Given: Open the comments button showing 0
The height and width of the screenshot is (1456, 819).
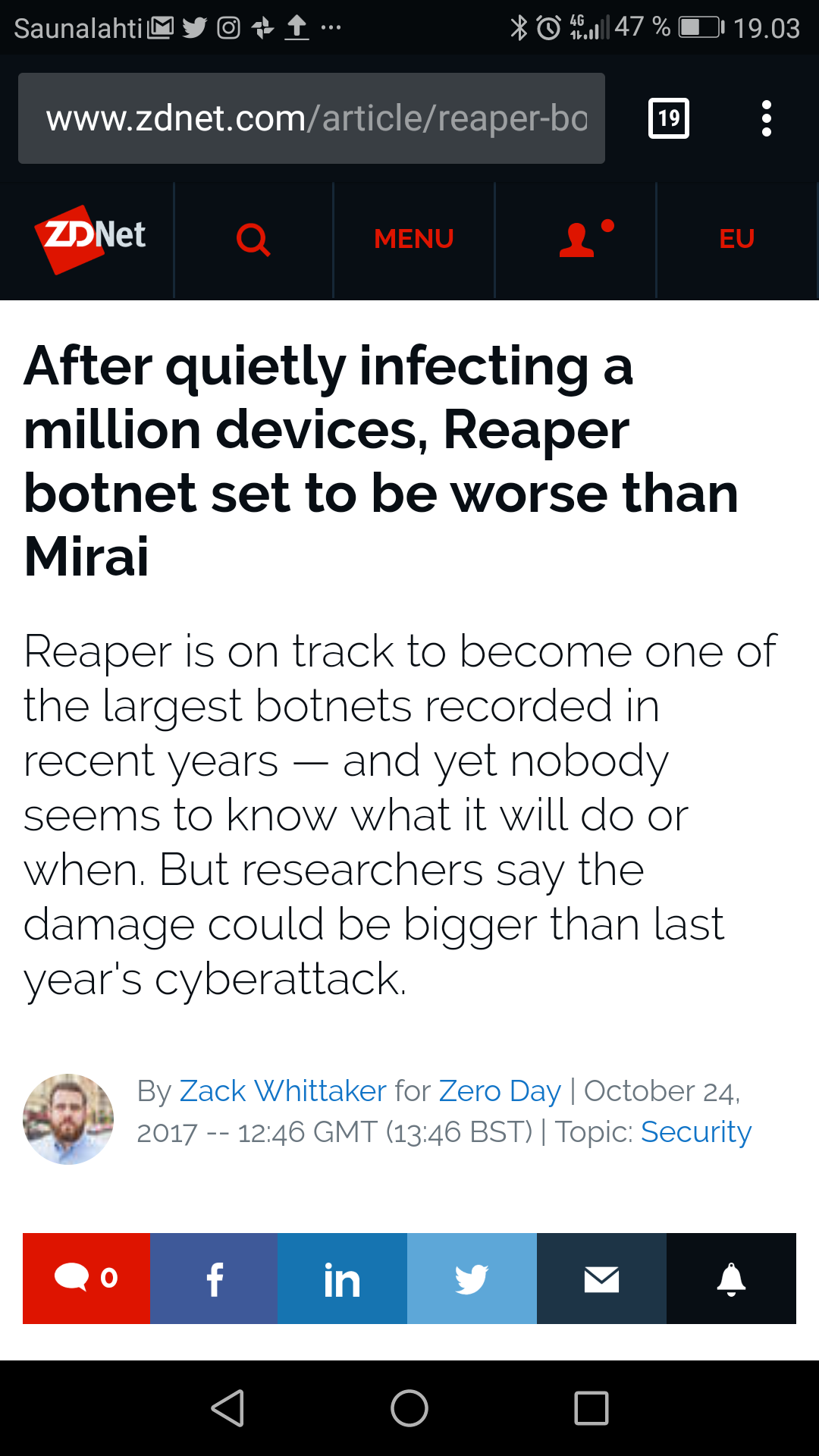Looking at the screenshot, I should 86,1279.
